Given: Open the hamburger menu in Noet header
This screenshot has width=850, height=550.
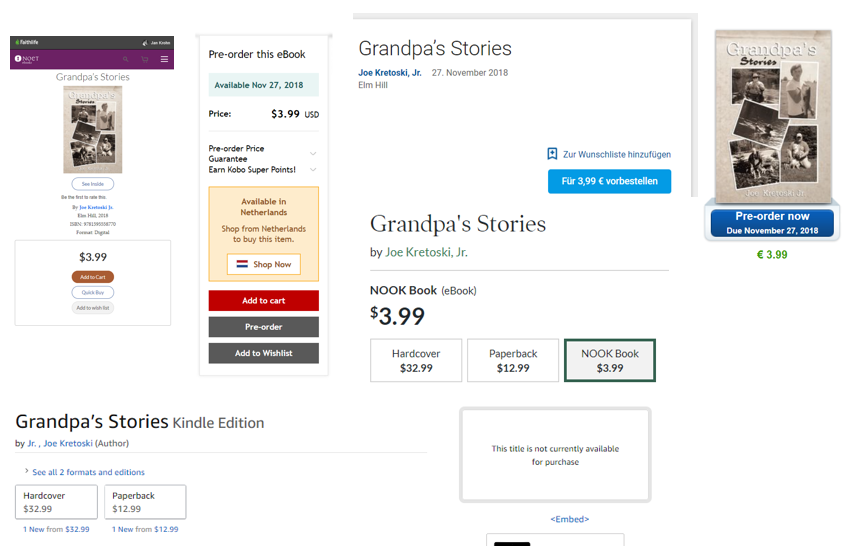Looking at the screenshot, I should [x=164, y=59].
